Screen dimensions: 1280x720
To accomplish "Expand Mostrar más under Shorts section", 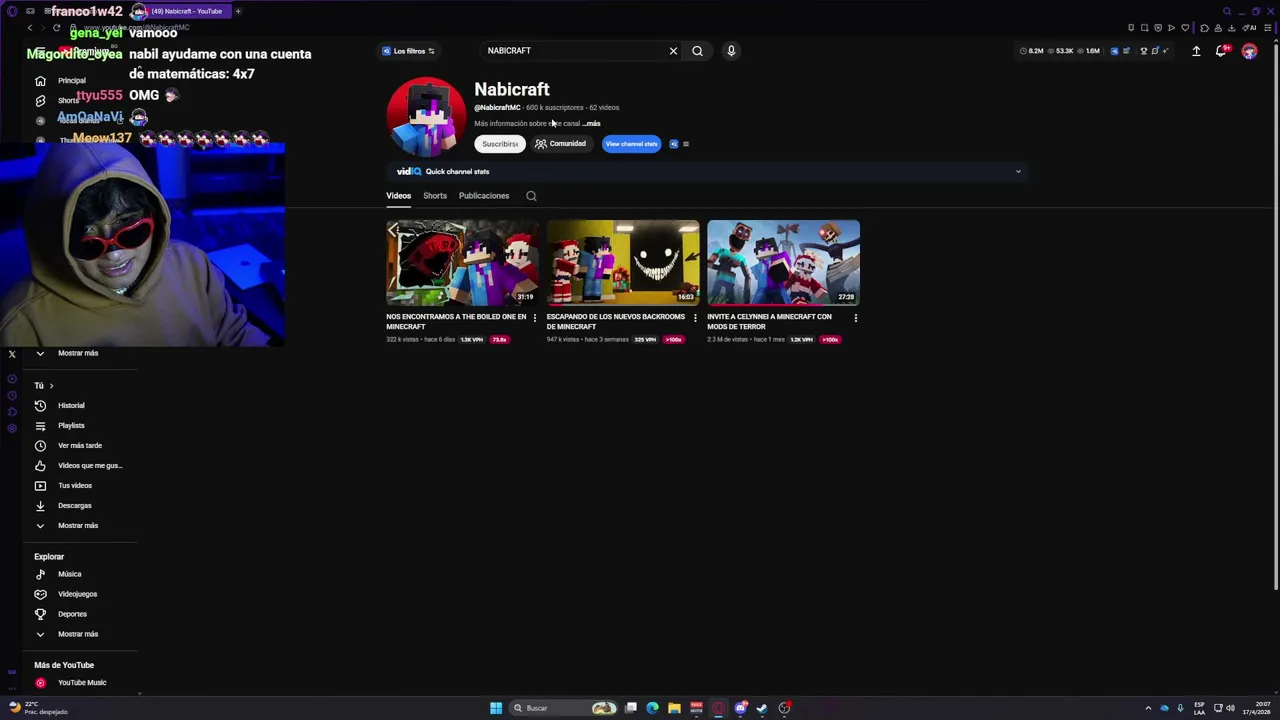I will coord(68,353).
